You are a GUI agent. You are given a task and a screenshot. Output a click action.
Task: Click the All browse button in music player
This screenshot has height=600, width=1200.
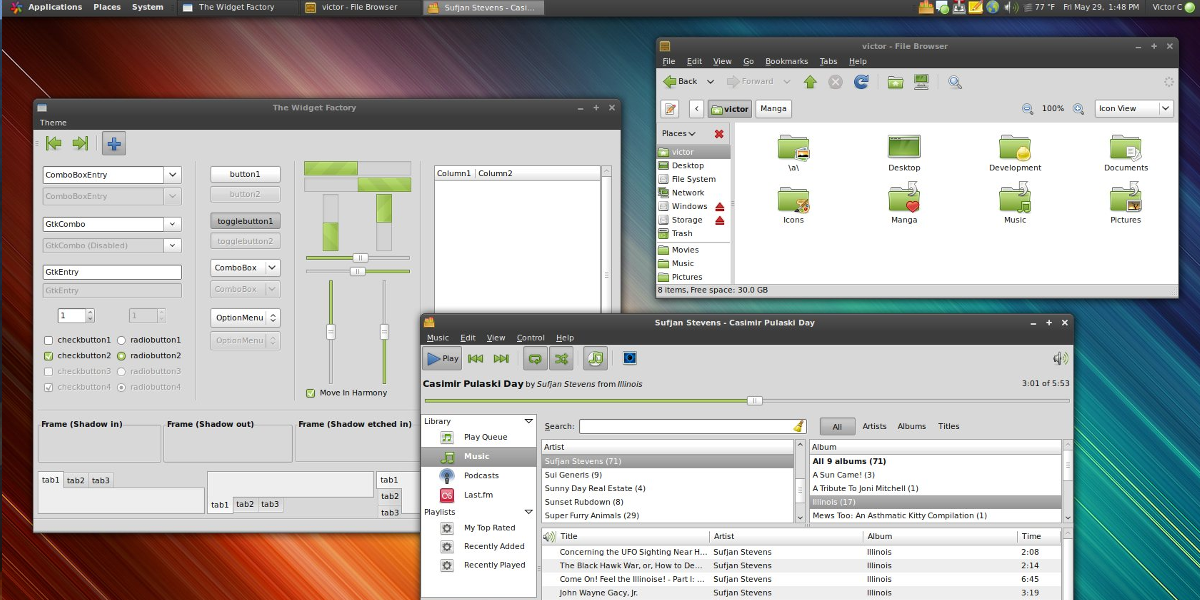click(837, 426)
